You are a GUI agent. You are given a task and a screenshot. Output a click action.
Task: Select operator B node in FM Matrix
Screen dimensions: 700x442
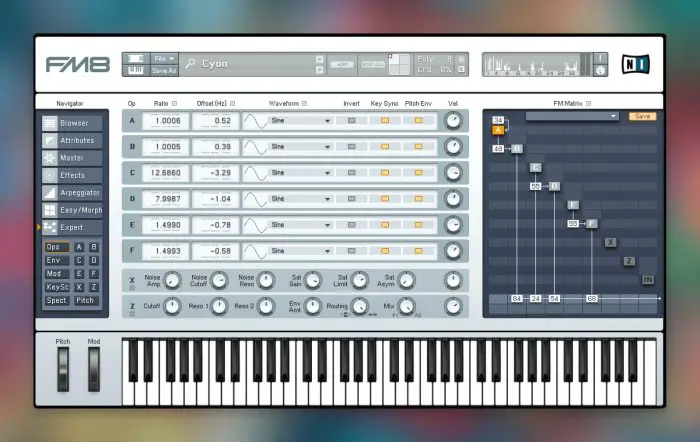pyautogui.click(x=517, y=149)
